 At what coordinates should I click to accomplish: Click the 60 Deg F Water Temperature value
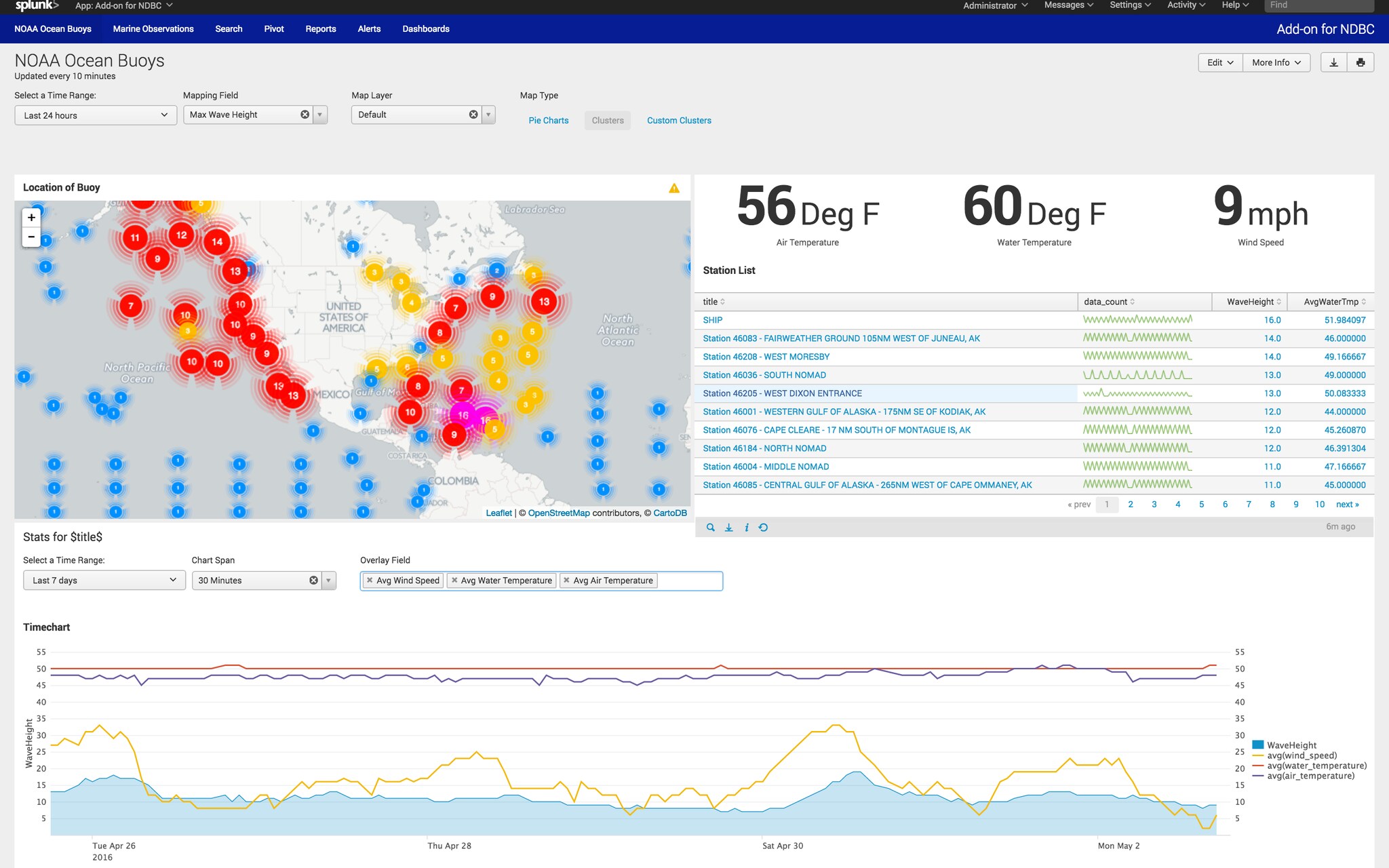1034,206
